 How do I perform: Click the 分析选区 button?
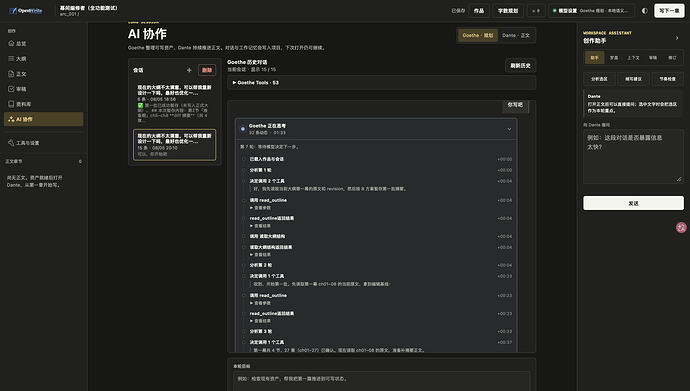coord(599,79)
